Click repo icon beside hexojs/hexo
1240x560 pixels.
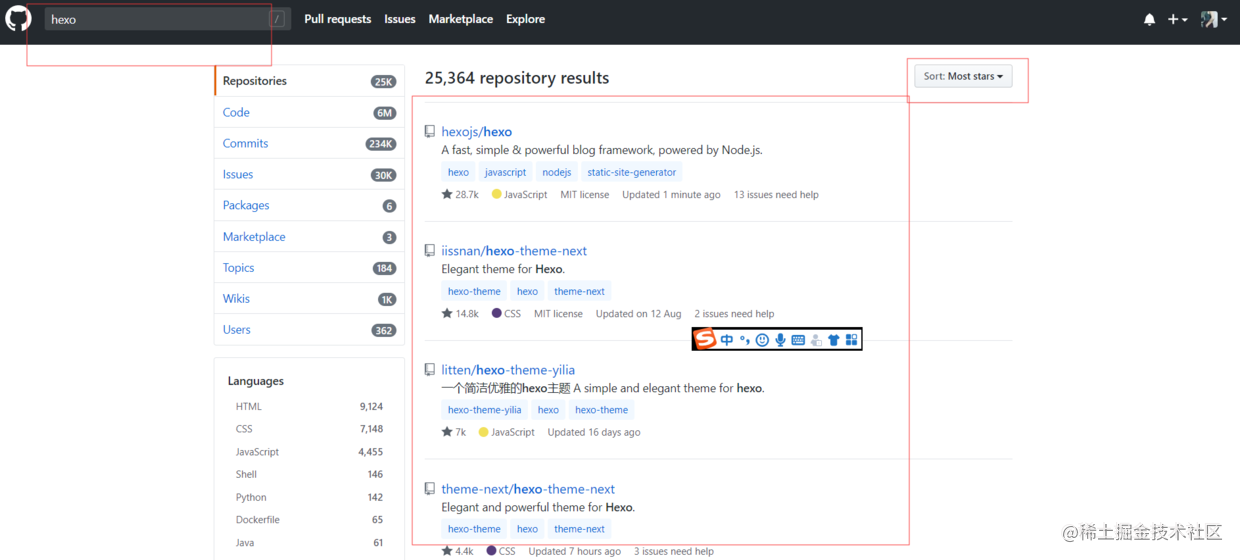point(430,132)
